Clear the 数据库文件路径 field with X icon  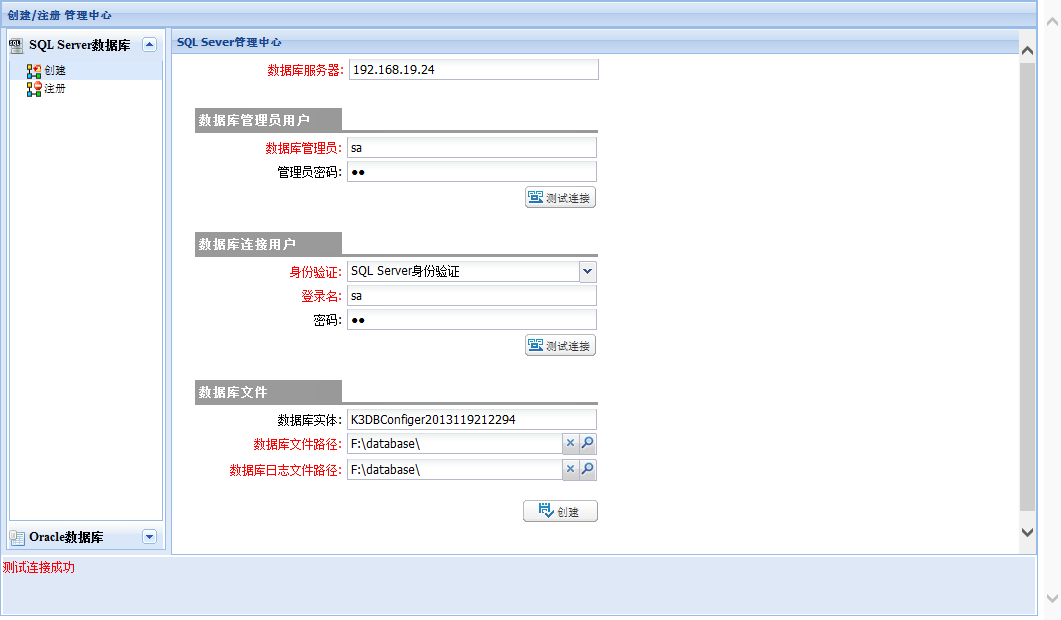(570, 443)
